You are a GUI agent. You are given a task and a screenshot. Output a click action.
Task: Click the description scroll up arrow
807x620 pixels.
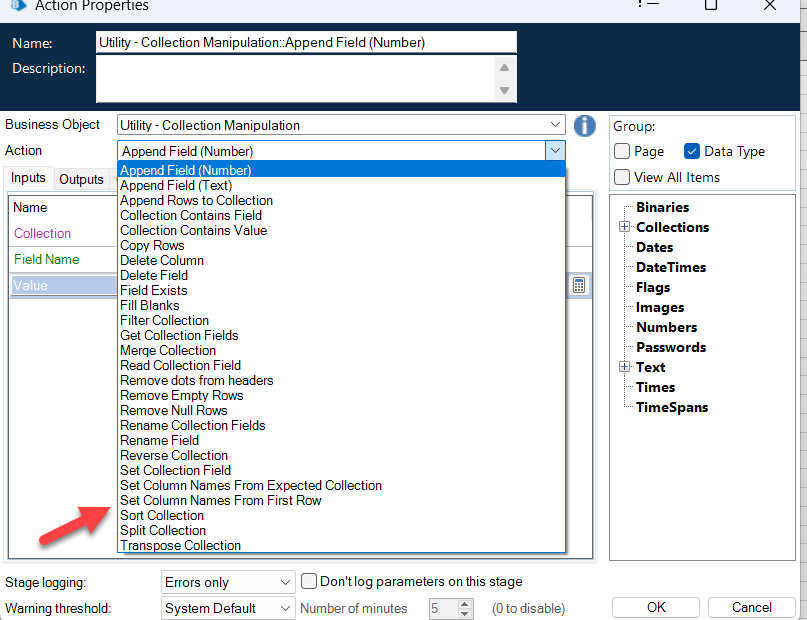point(504,67)
